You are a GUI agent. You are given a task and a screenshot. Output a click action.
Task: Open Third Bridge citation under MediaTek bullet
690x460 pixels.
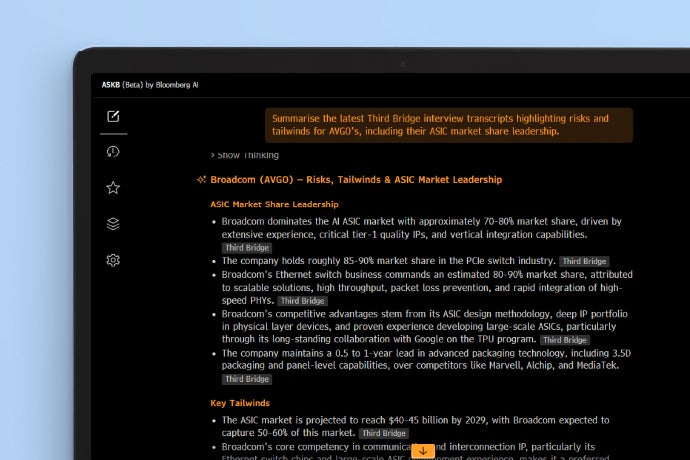[246, 379]
